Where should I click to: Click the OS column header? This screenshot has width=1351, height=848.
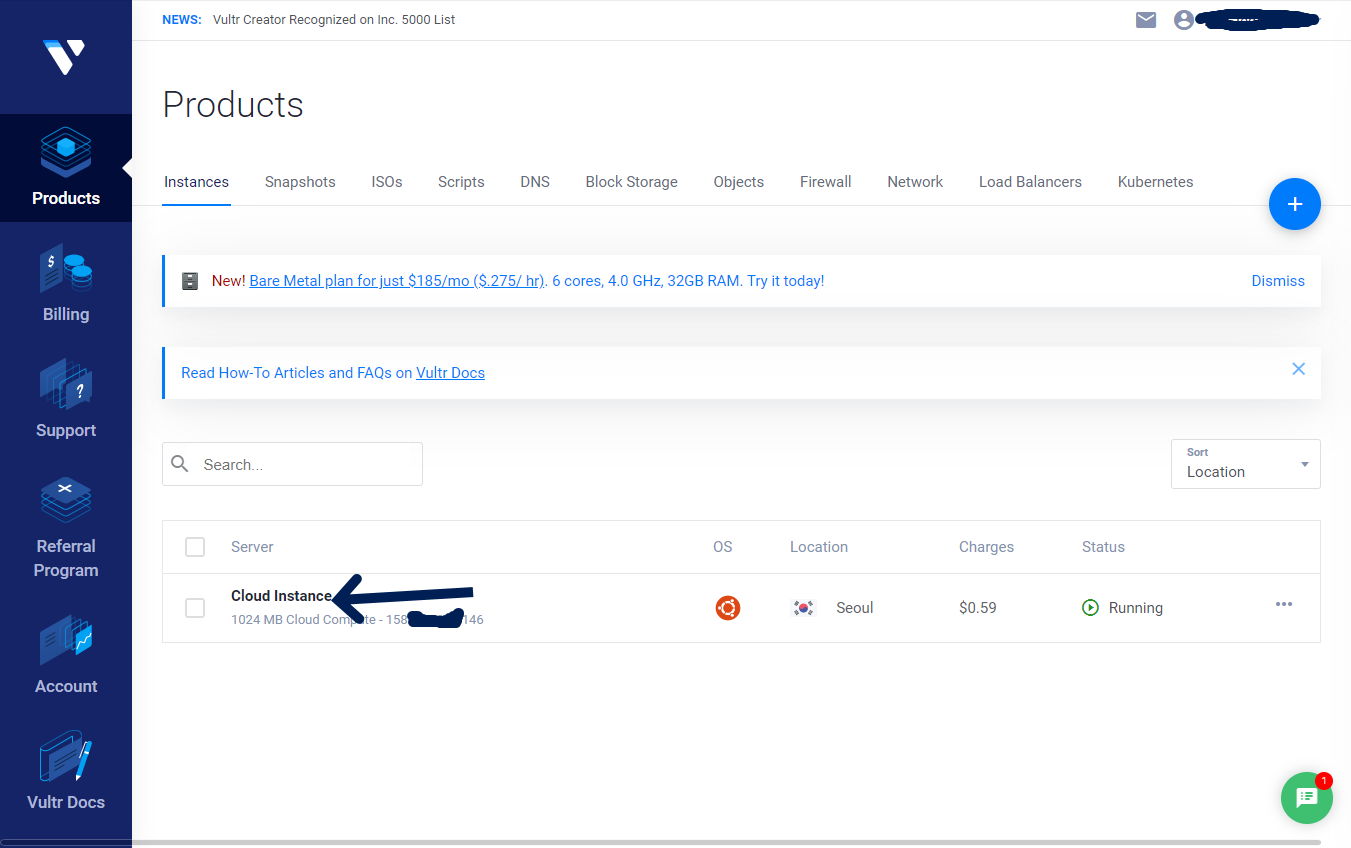click(723, 547)
